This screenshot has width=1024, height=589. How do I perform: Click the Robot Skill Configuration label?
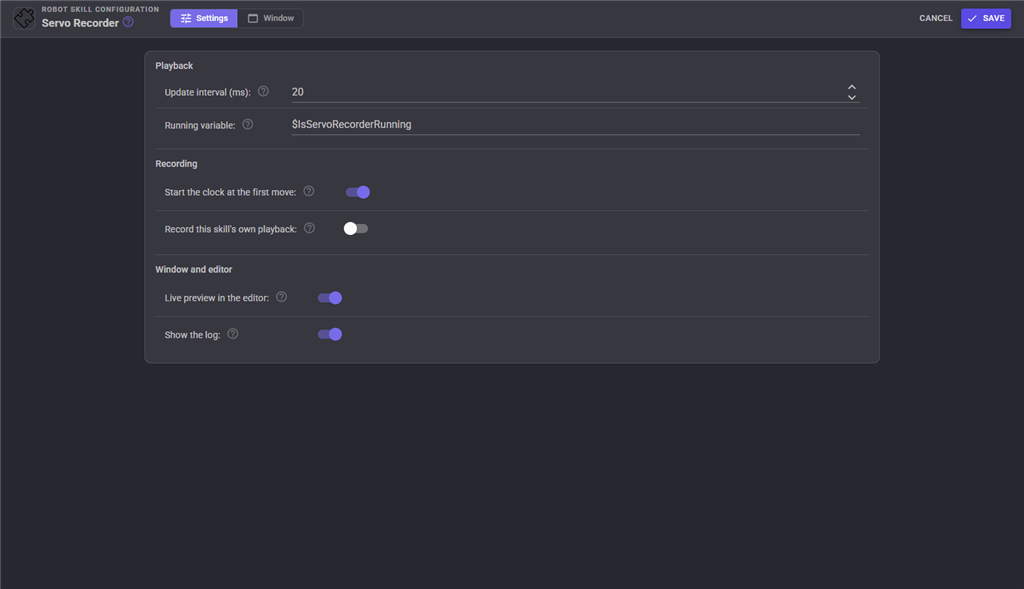(101, 9)
